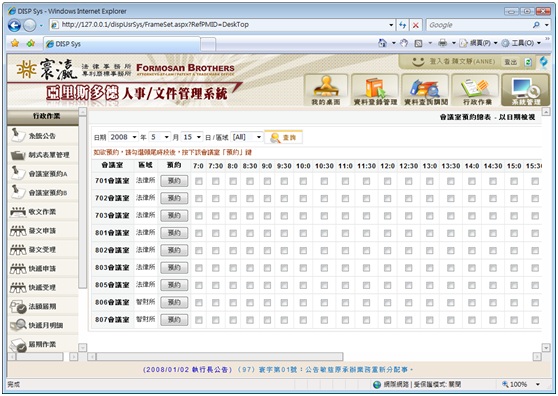Click 預約 button for 701會議室

tap(174, 181)
